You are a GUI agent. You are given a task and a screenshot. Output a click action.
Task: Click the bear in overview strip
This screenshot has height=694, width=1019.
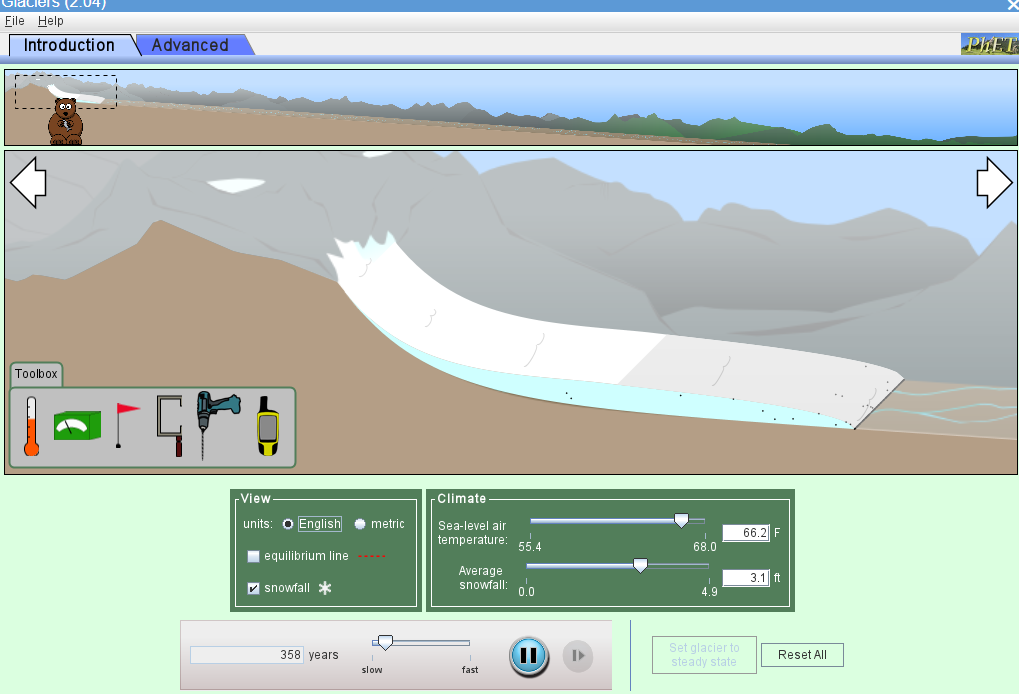(x=65, y=121)
